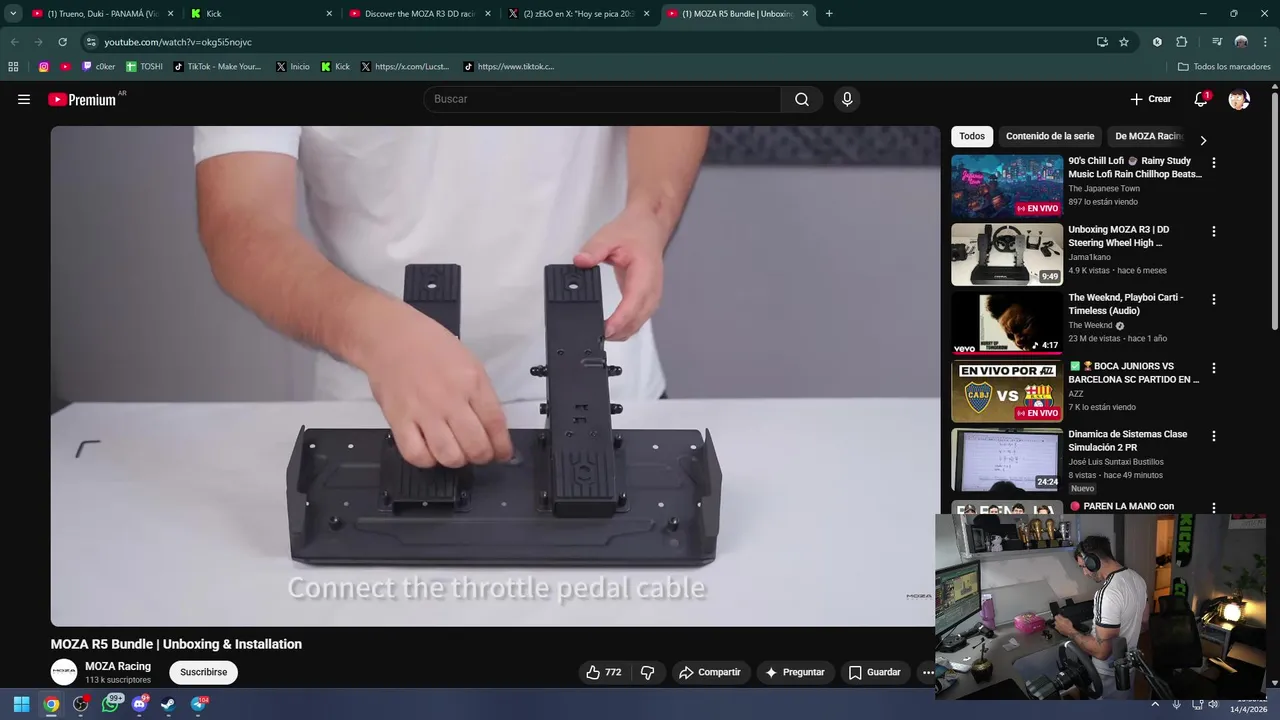Viewport: 1280px width, 720px height.
Task: Open Todos los marcadores folder
Action: [1224, 67]
